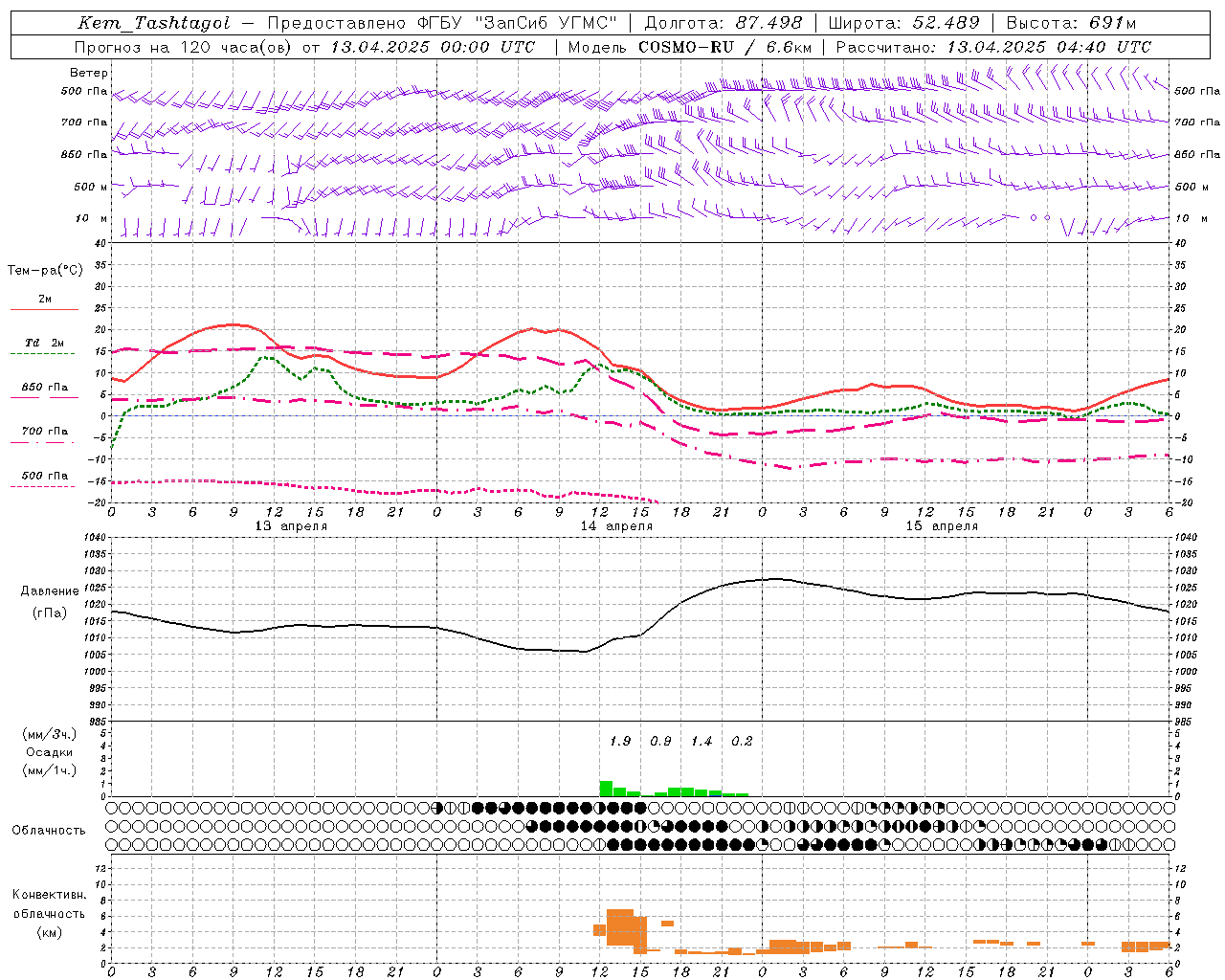Screen dimensions: 1225x980
Task: Click the Конвективн. convective cloud label
Action: [49, 895]
